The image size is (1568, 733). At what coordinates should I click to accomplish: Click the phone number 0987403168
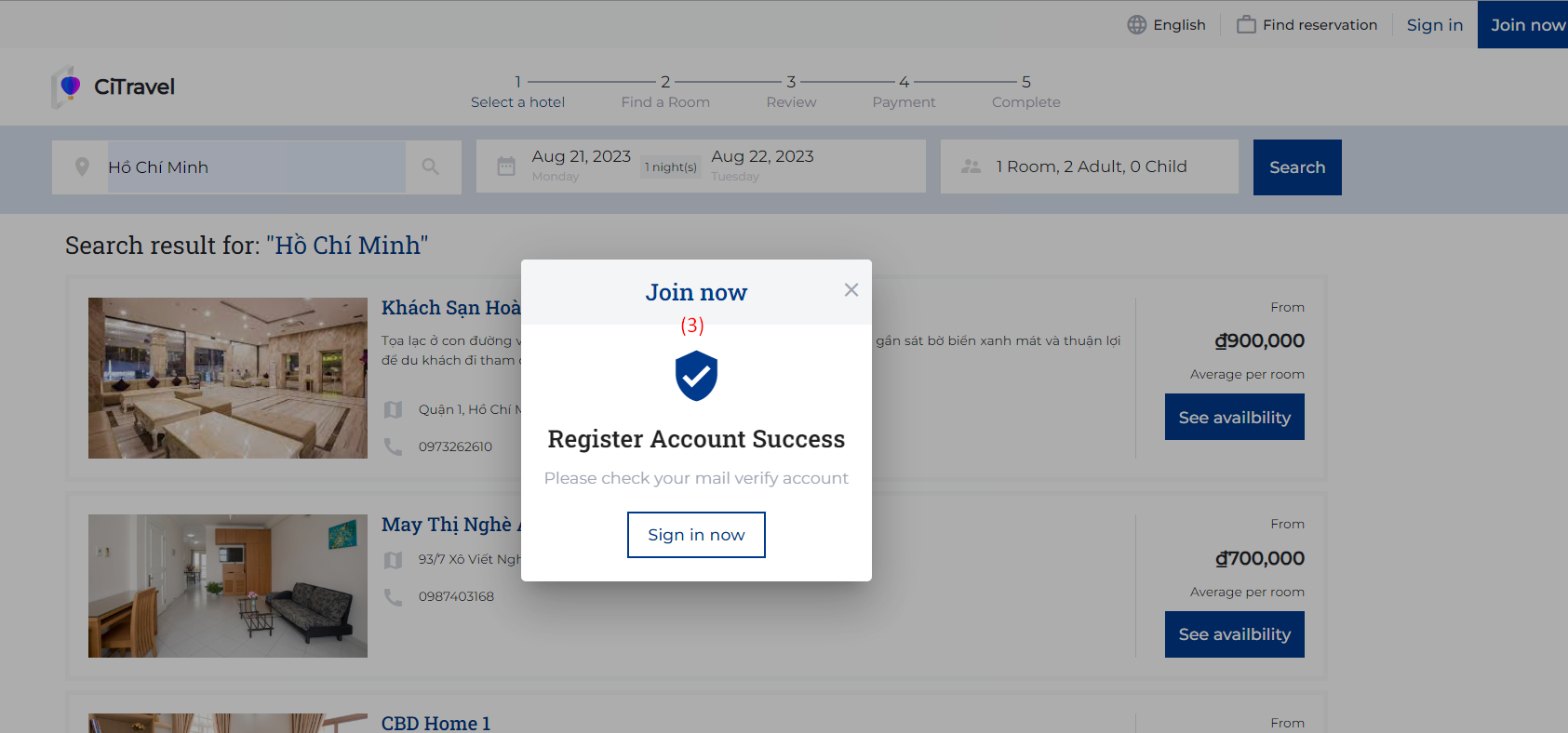[x=456, y=596]
